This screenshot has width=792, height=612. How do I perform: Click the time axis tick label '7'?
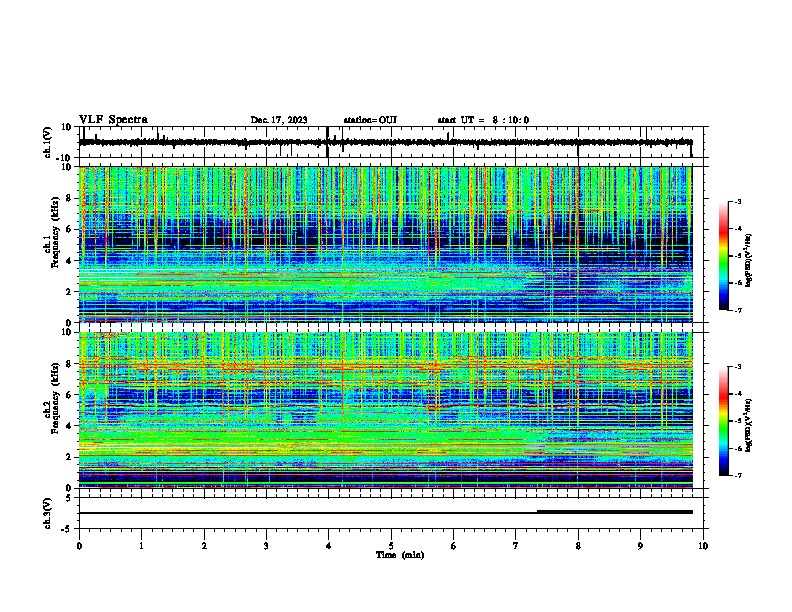pyautogui.click(x=516, y=546)
